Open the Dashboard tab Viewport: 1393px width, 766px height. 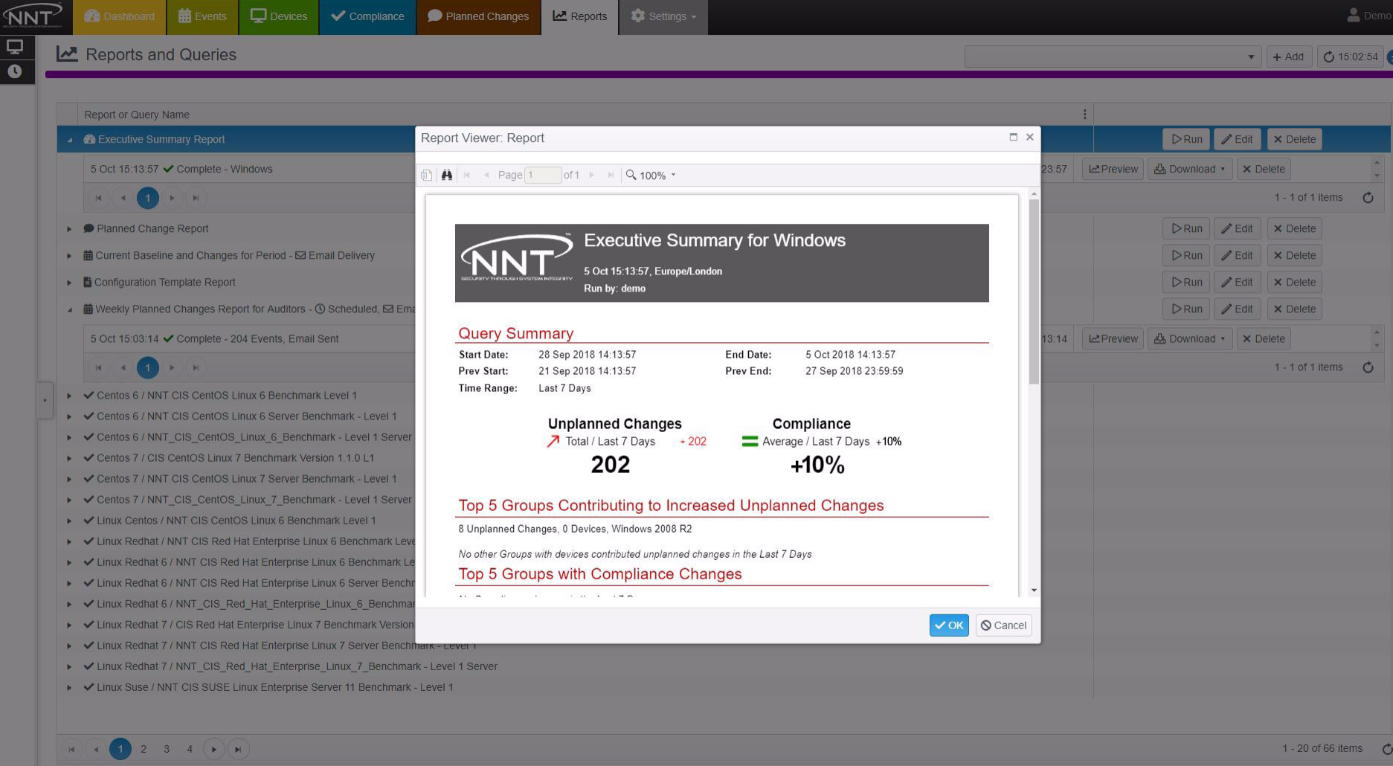pyautogui.click(x=120, y=16)
